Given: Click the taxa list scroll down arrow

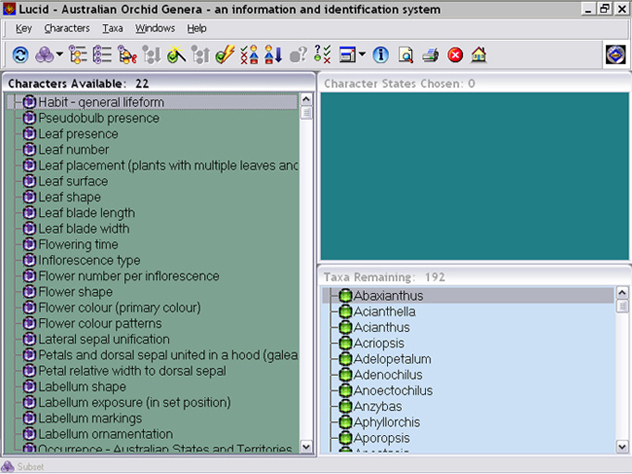Looking at the screenshot, I should pyautogui.click(x=622, y=447).
